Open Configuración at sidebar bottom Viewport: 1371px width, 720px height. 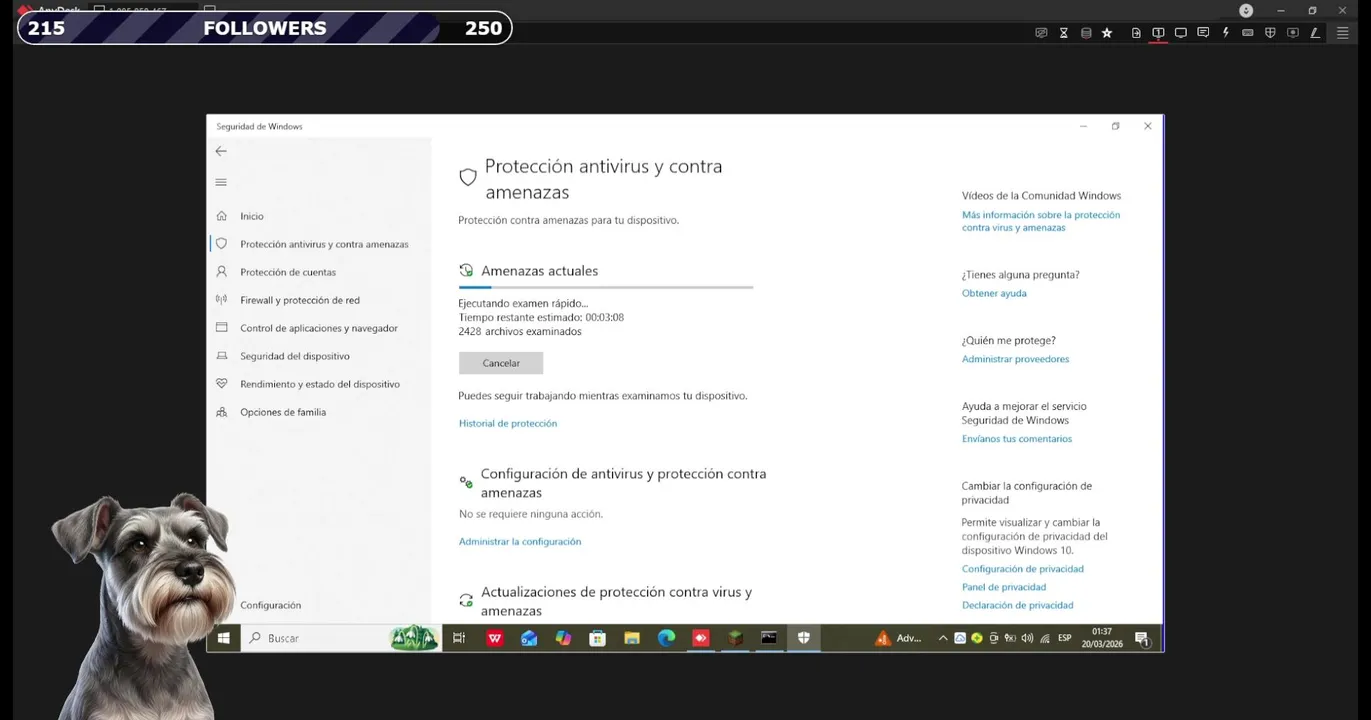(x=270, y=605)
